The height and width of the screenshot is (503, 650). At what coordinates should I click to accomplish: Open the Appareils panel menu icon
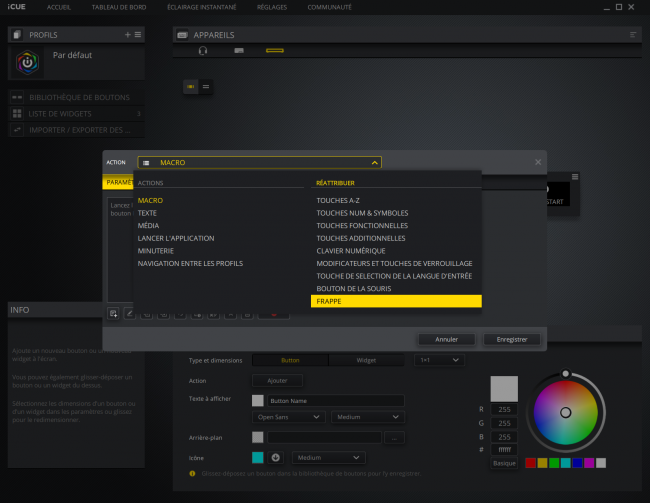pos(633,35)
